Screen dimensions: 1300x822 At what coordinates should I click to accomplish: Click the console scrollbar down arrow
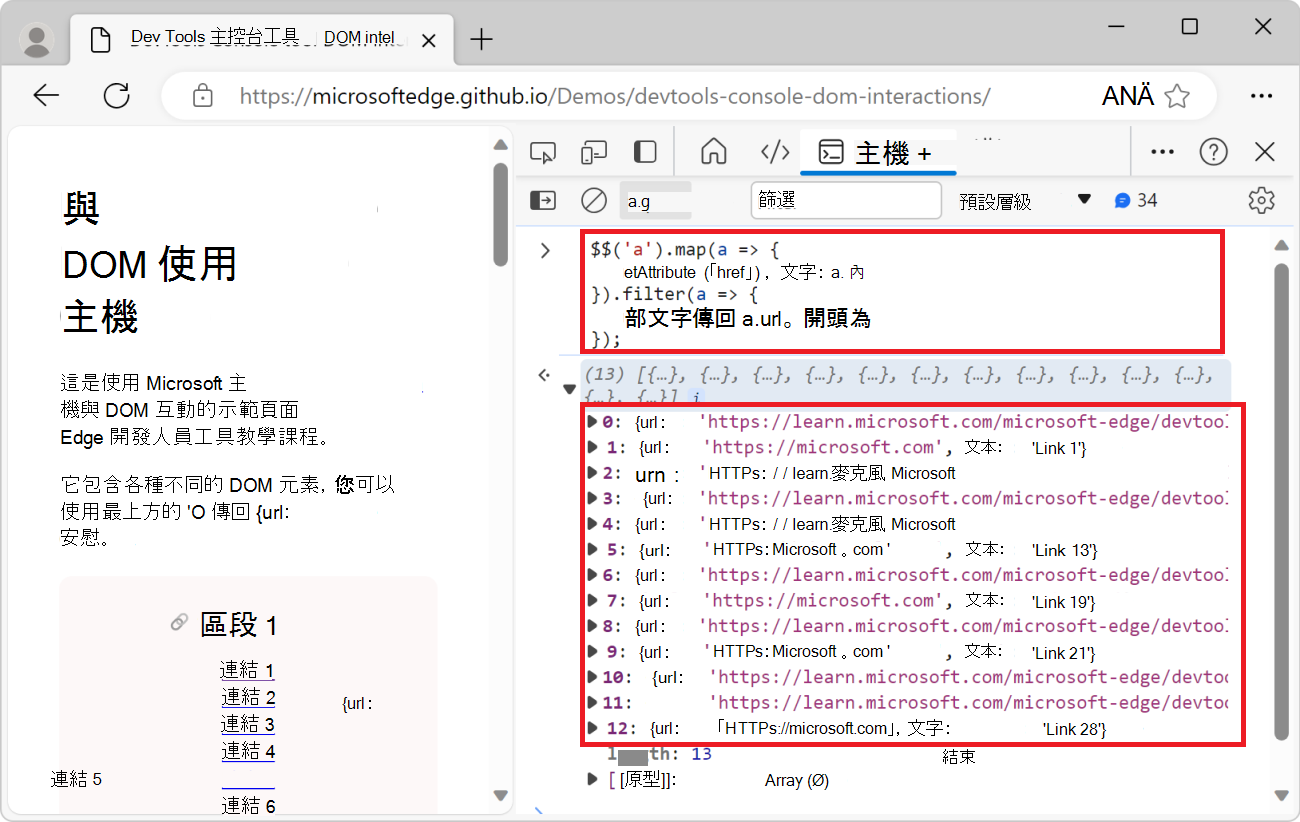(1282, 795)
